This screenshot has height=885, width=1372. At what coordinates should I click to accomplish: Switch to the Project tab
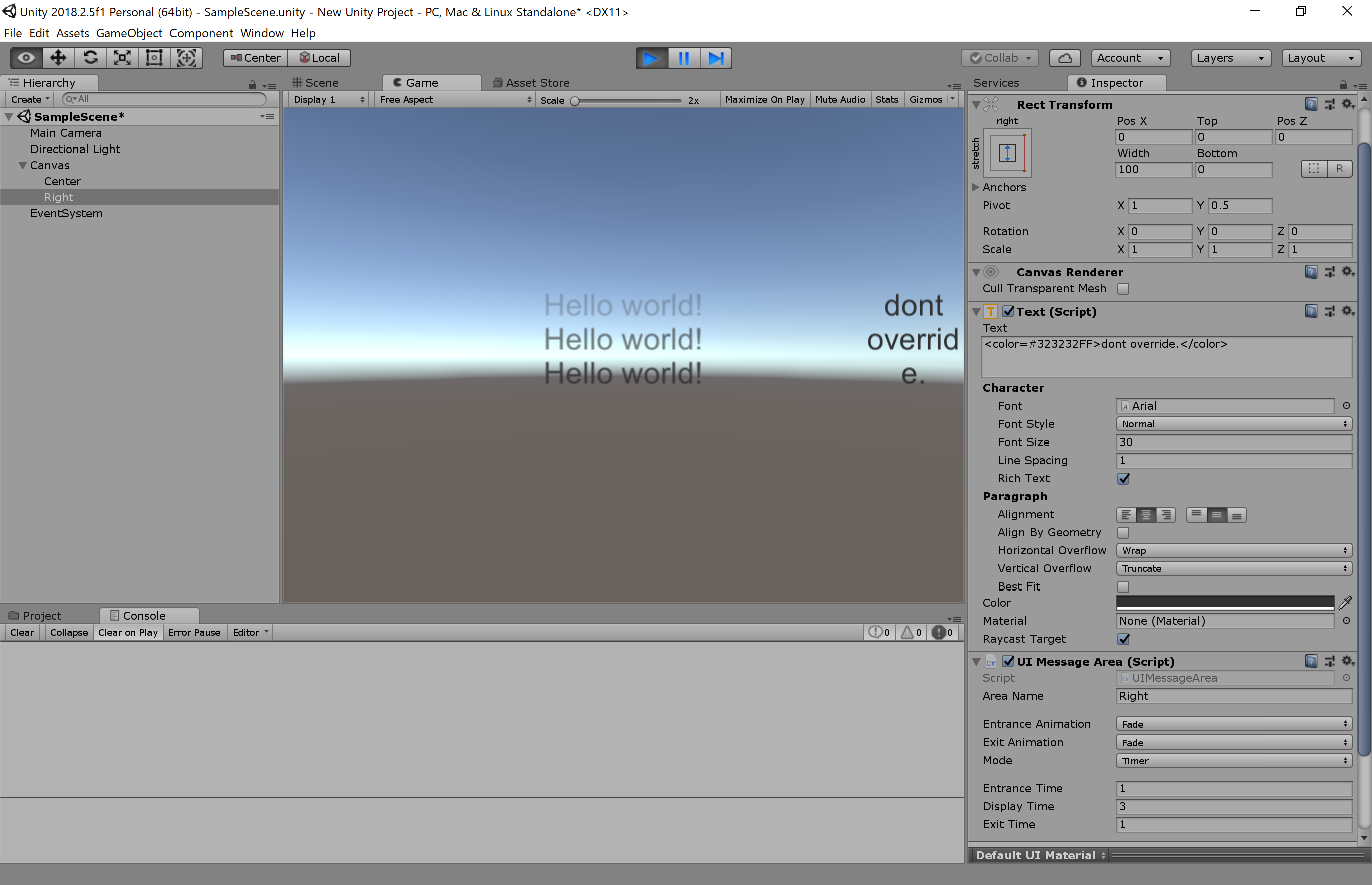point(36,616)
